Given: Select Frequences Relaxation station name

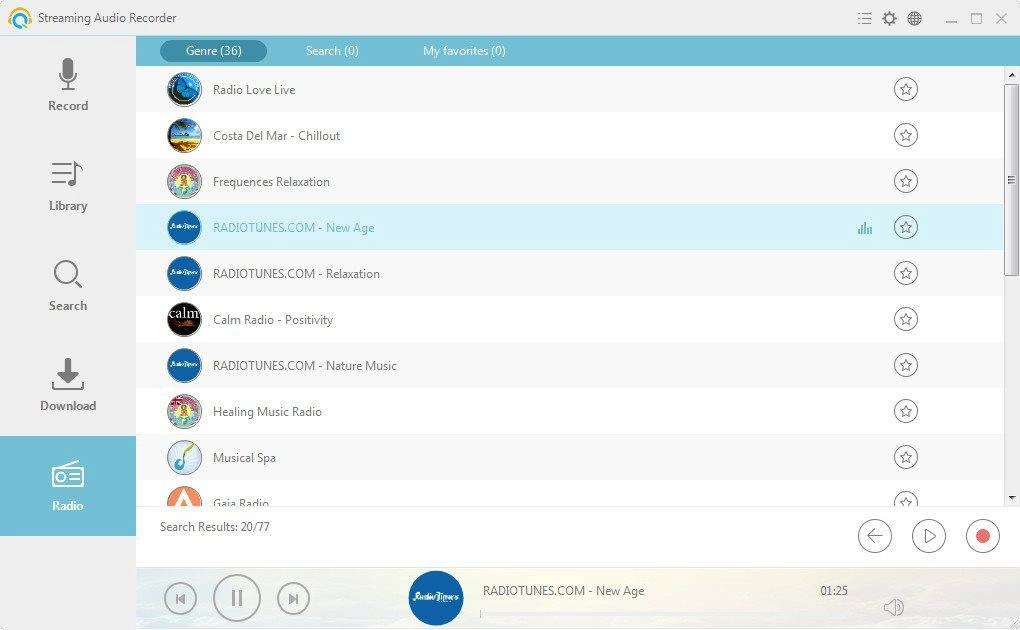Looking at the screenshot, I should 271,182.
